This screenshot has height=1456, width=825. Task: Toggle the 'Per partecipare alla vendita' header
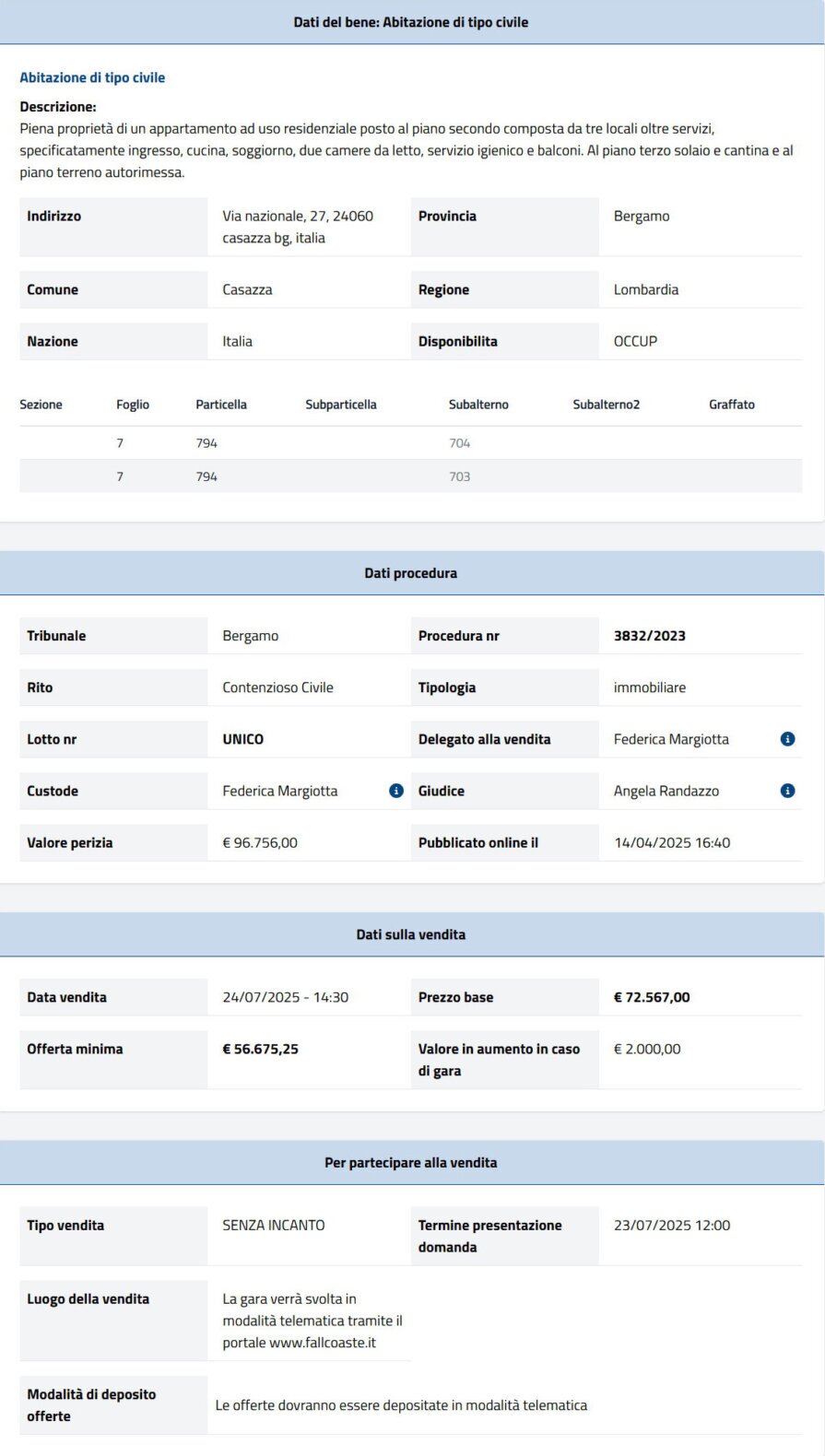pos(411,1163)
